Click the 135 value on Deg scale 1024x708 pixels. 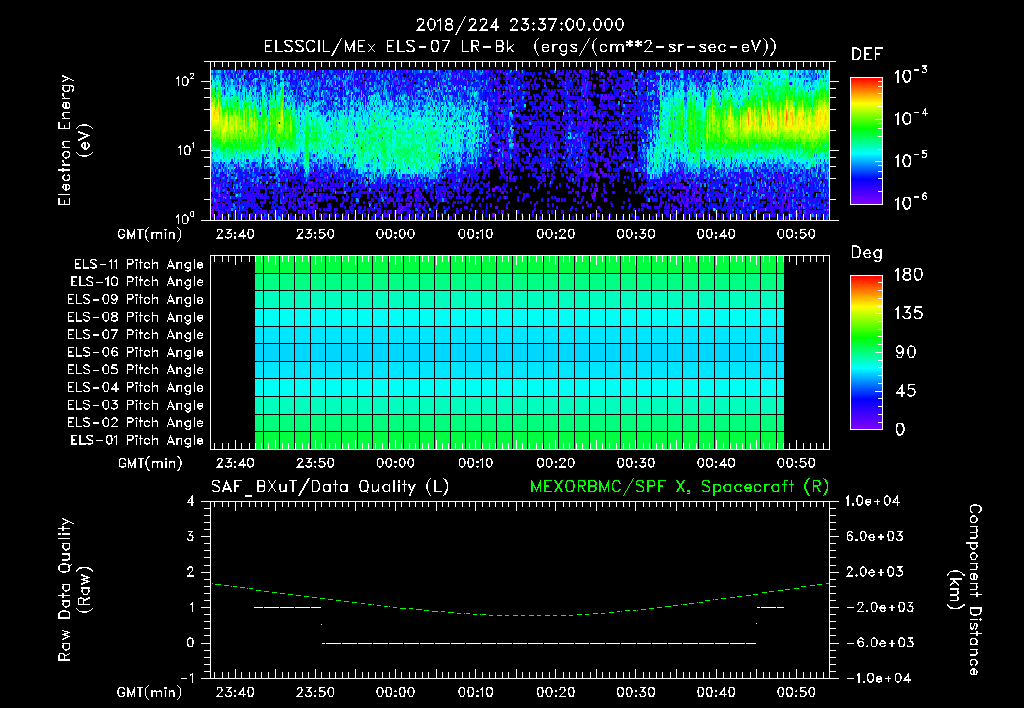pyautogui.click(x=908, y=313)
